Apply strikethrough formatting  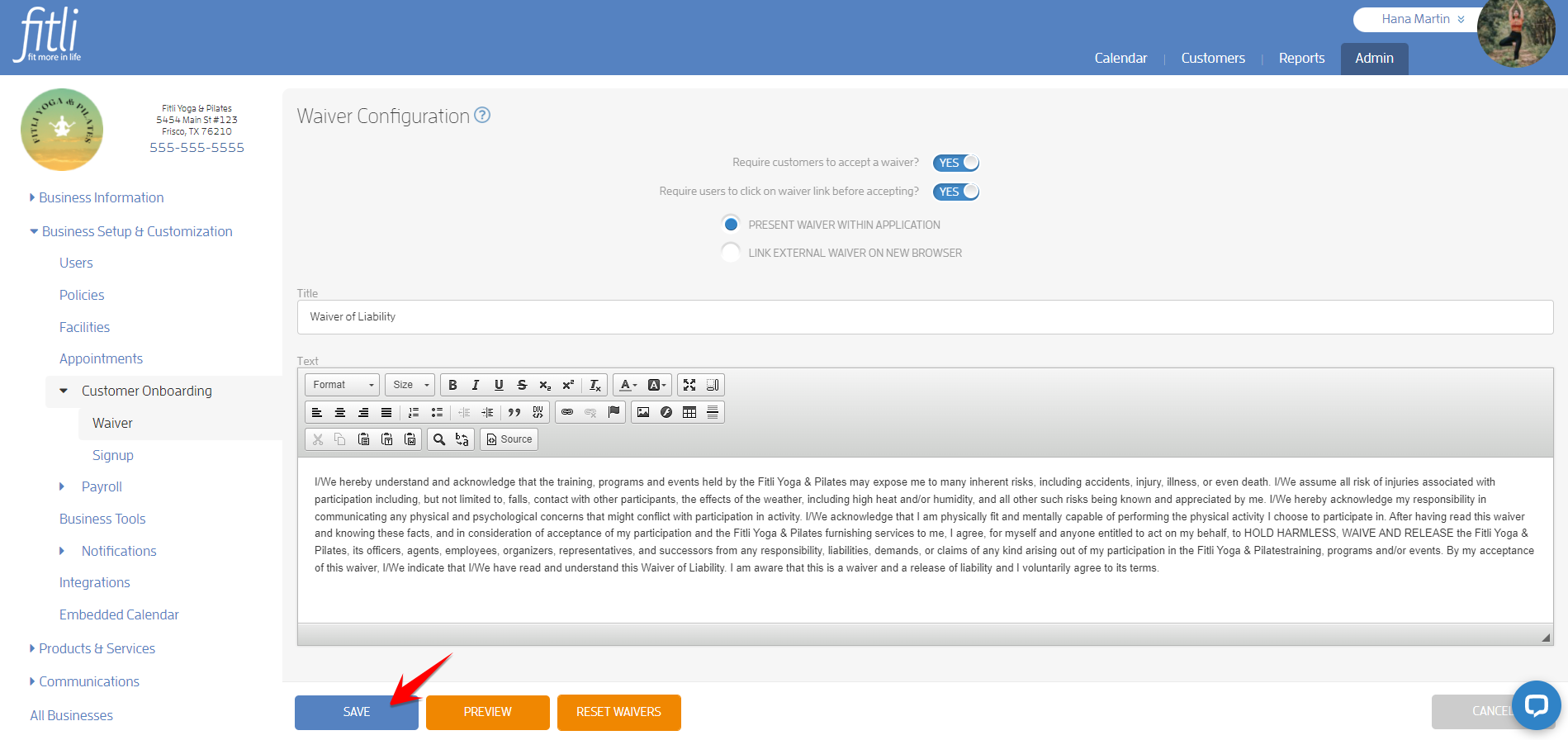pyautogui.click(x=522, y=385)
